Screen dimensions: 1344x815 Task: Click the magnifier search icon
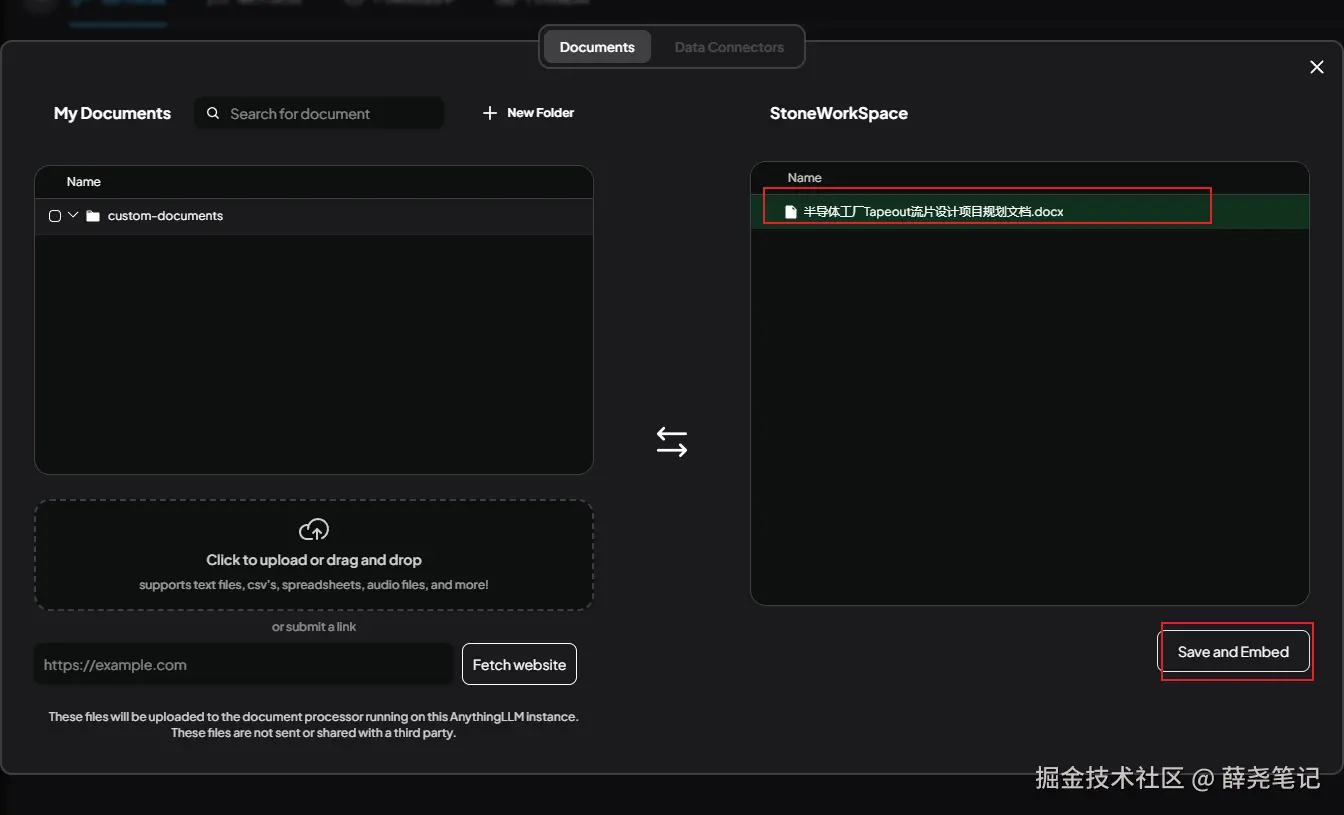pos(213,113)
